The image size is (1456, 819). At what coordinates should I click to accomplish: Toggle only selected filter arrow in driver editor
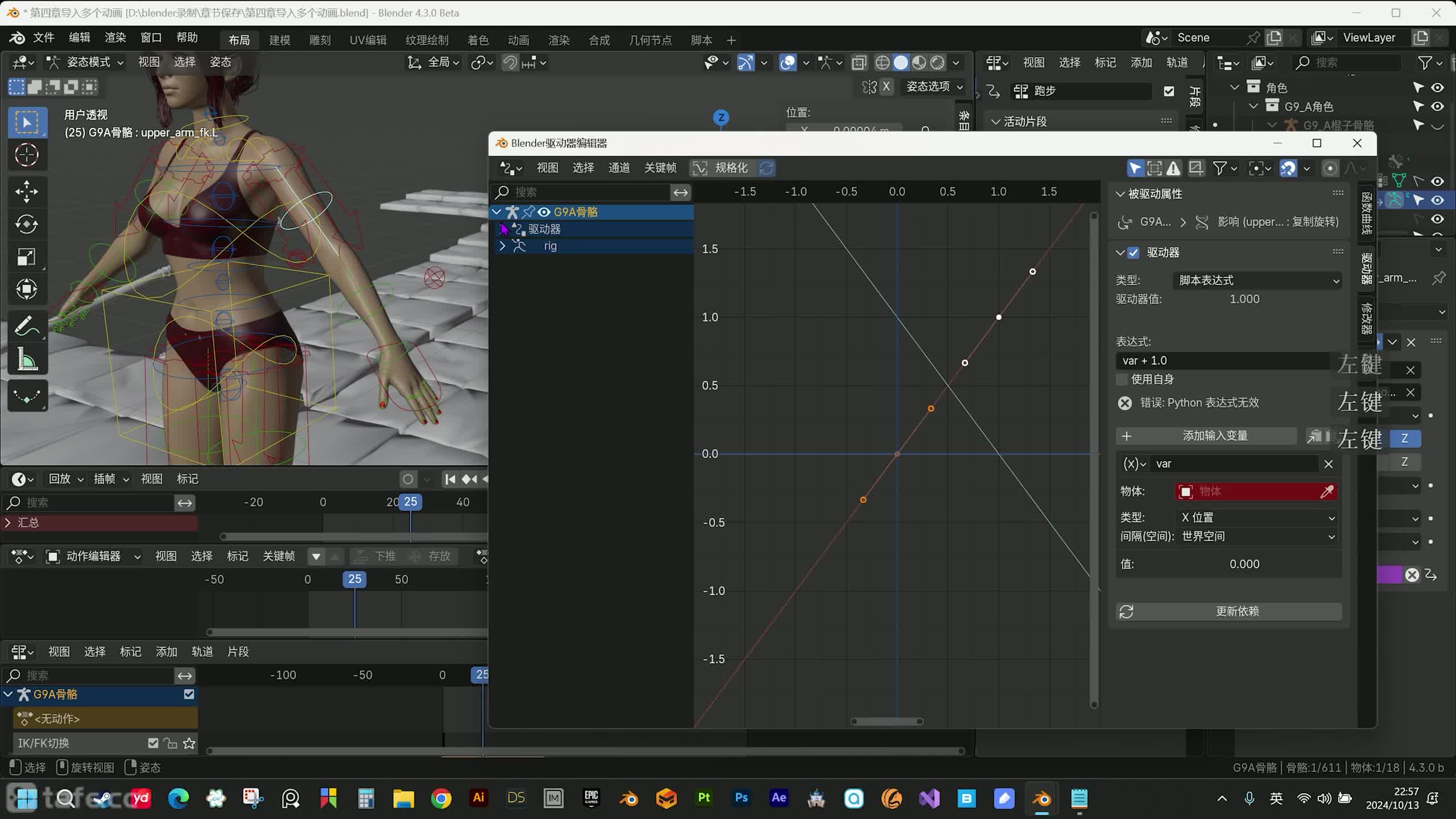point(1135,168)
